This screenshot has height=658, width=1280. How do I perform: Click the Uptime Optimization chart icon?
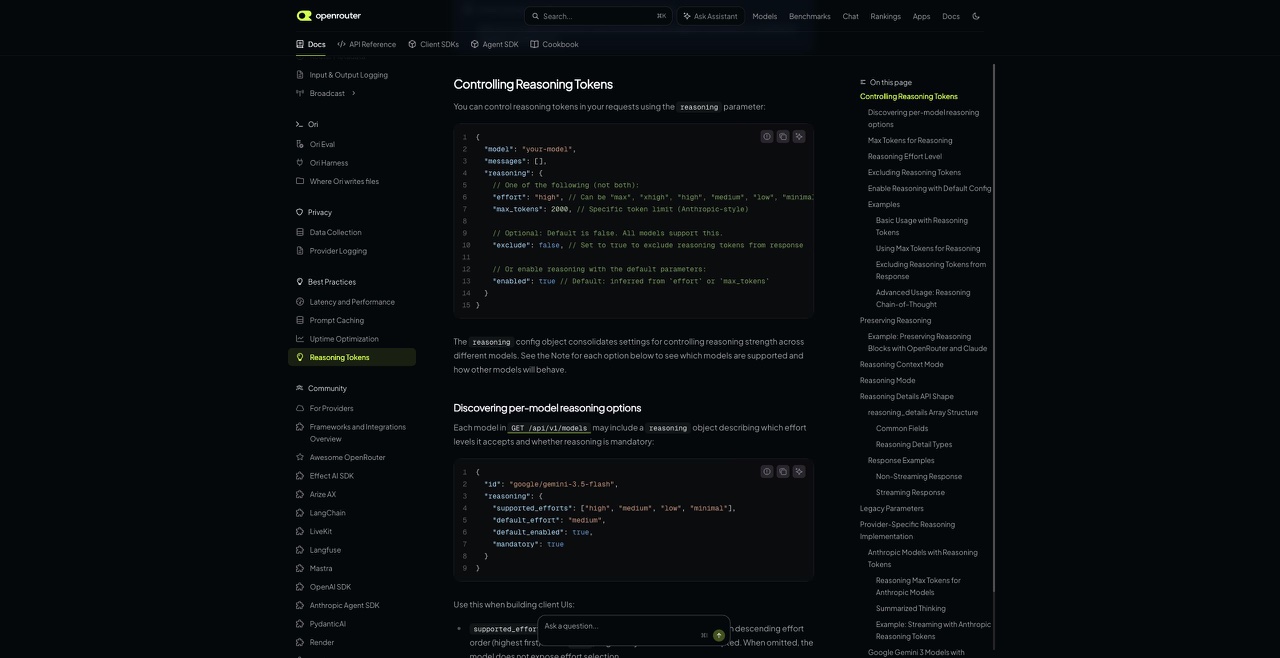300,339
